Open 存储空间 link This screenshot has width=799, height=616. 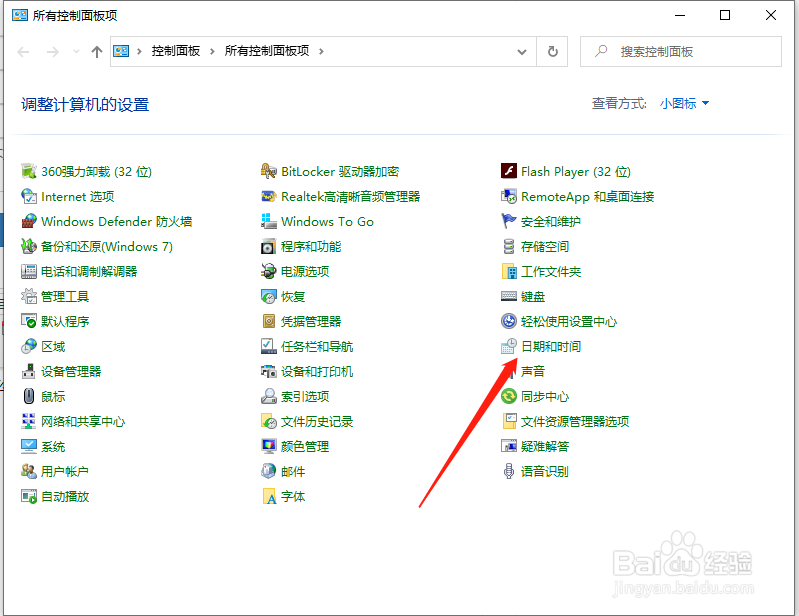coord(545,246)
